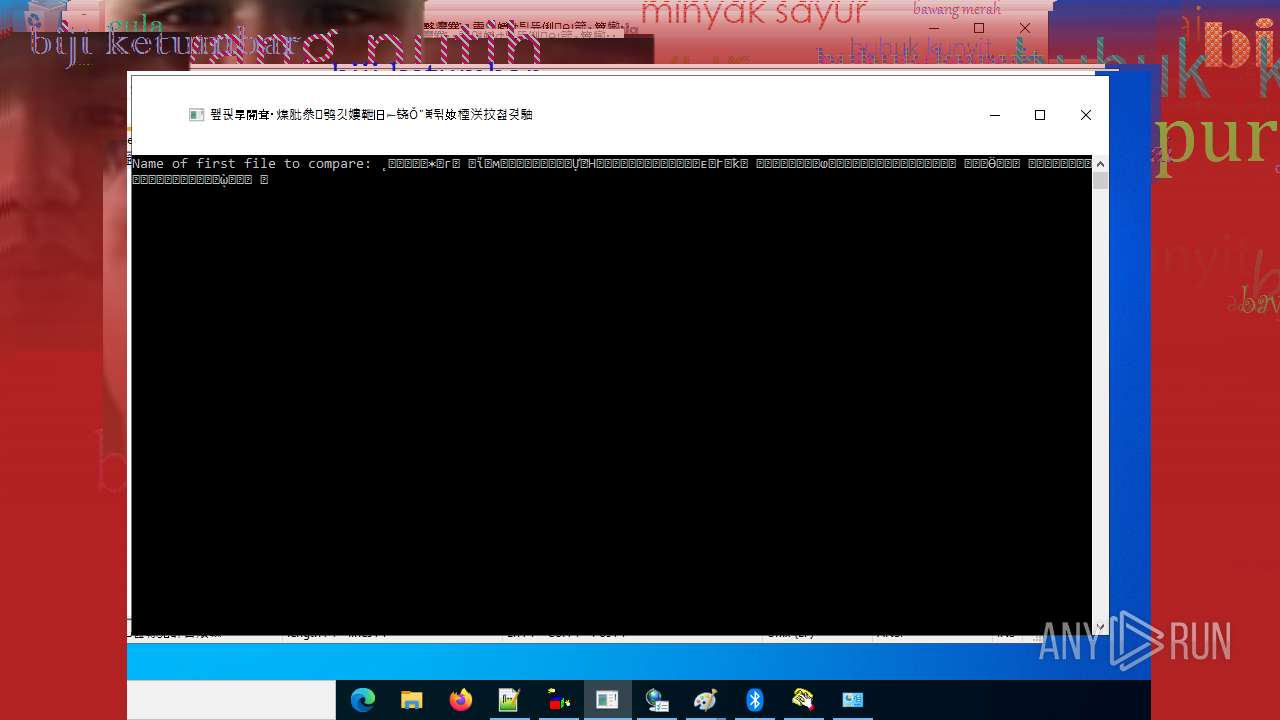Open the last blue window taskbar icon

(x=852, y=700)
